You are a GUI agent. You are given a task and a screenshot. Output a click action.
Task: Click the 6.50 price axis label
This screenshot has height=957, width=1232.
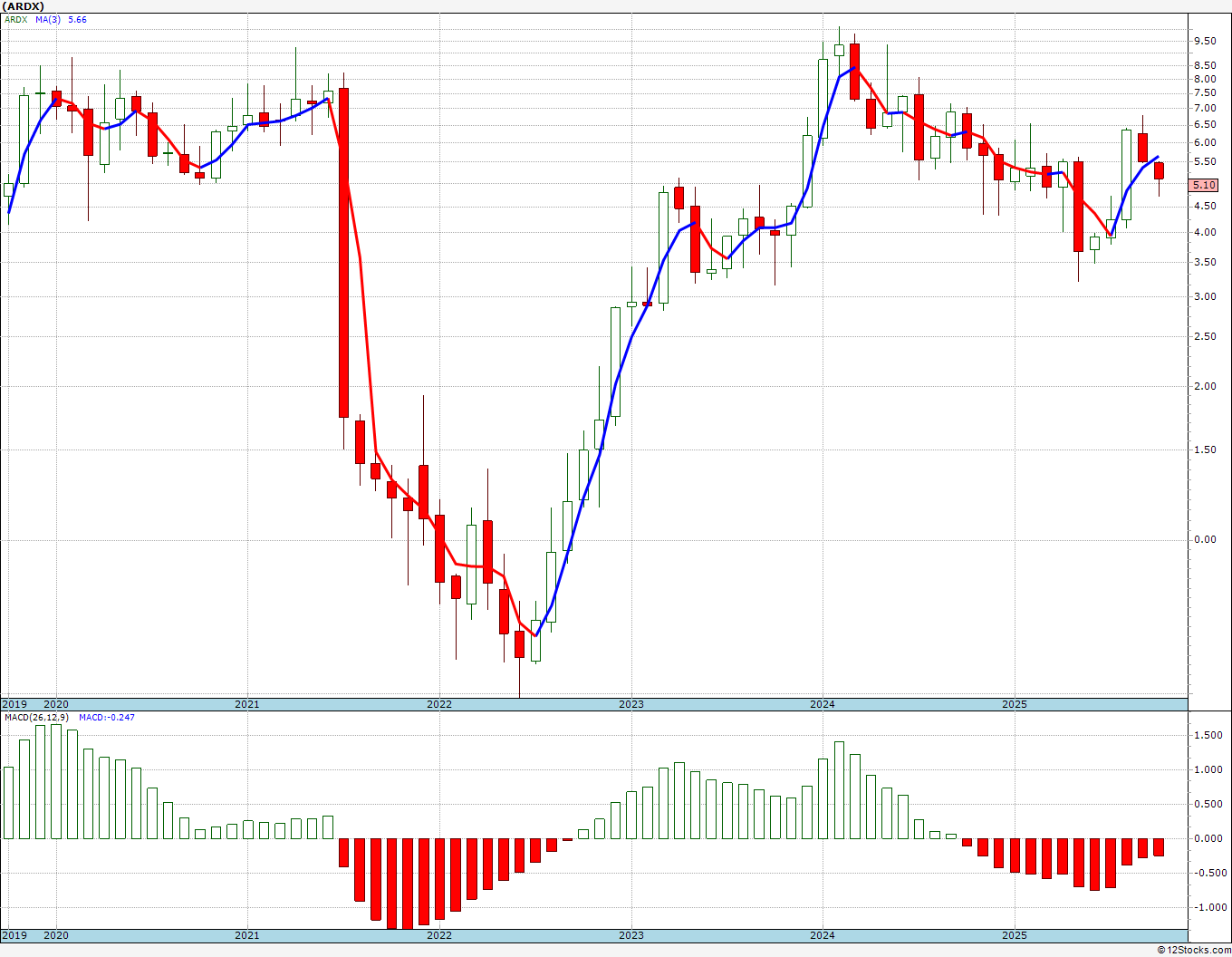coord(1205,124)
